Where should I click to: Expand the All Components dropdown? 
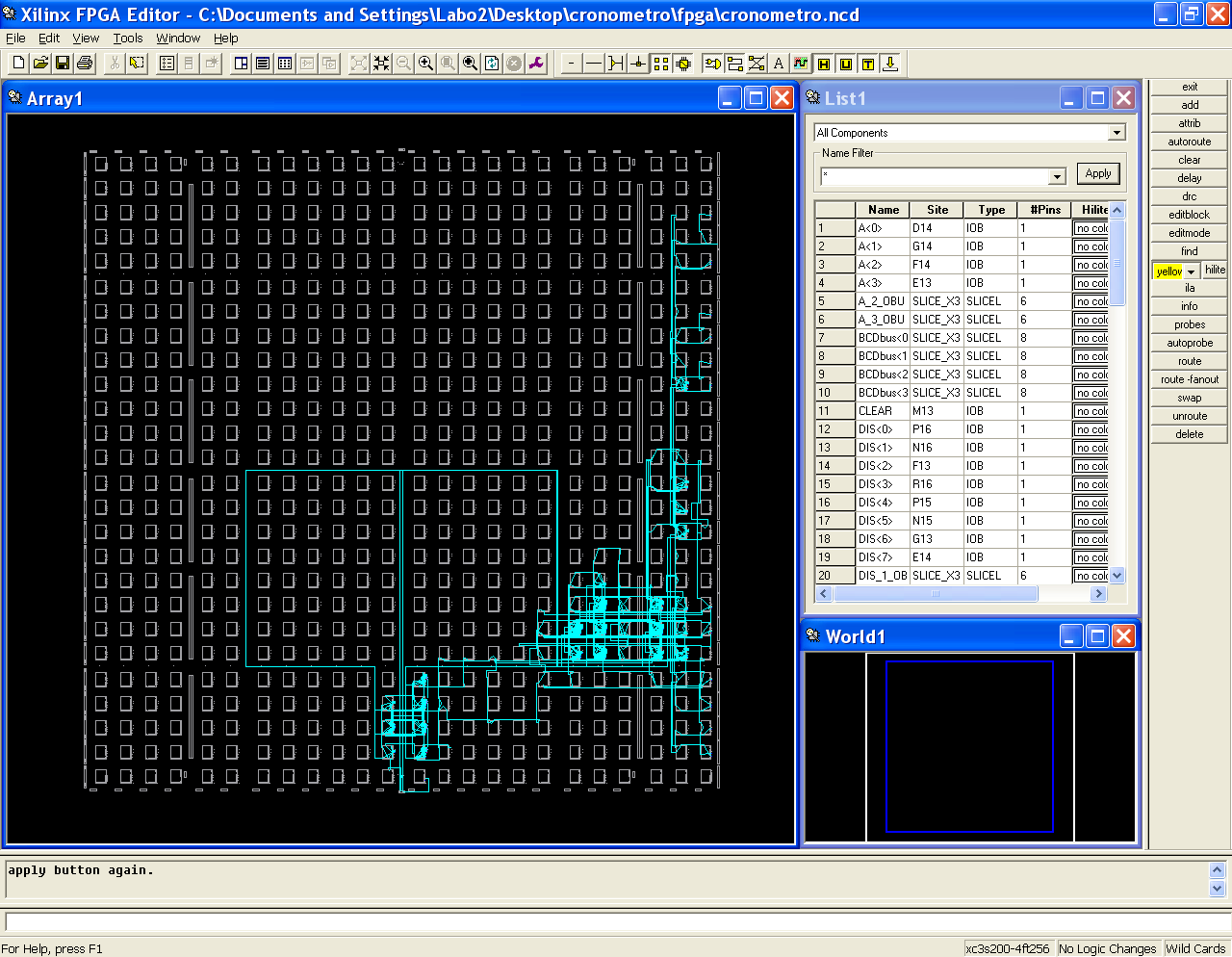1116,133
